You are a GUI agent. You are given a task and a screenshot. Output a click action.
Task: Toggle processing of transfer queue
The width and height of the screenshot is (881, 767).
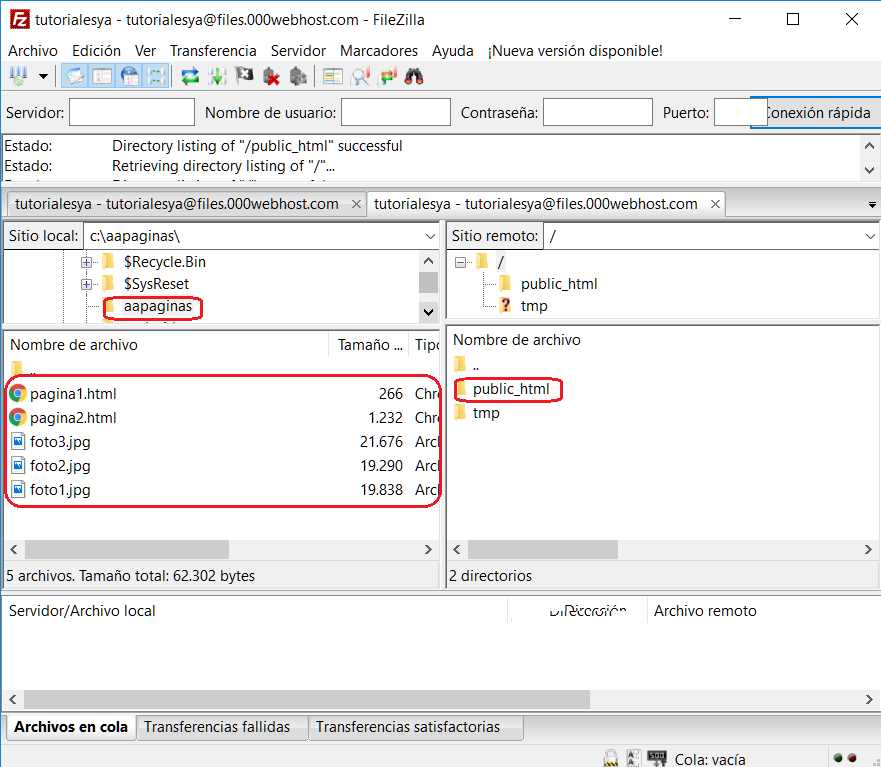[217, 76]
